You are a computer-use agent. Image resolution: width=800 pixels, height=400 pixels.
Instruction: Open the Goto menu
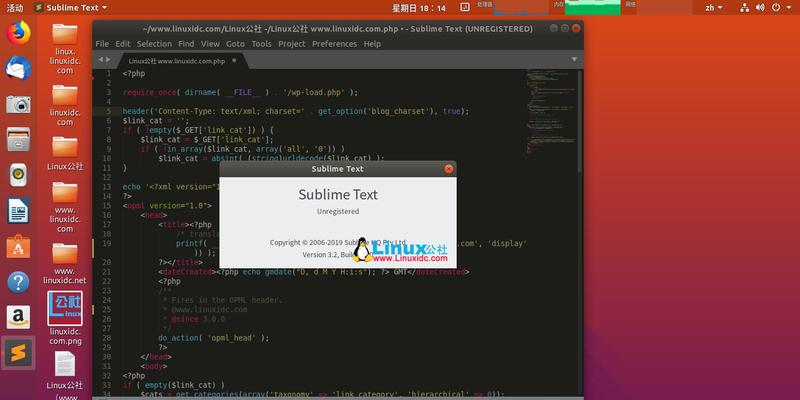(235, 44)
